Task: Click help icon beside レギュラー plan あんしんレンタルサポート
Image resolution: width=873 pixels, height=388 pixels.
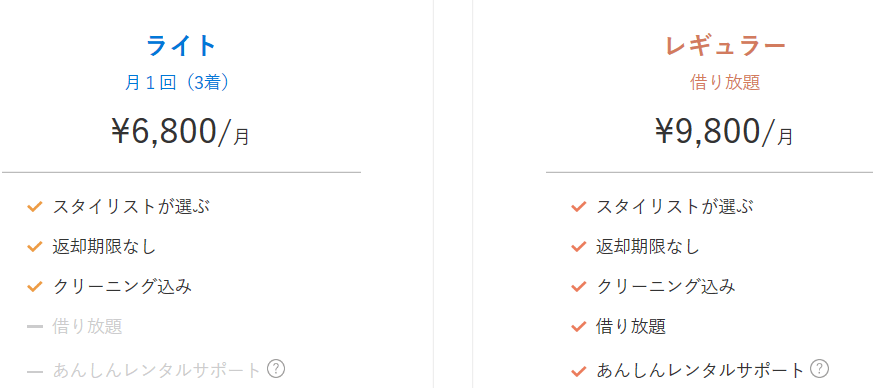Action: coord(820,369)
